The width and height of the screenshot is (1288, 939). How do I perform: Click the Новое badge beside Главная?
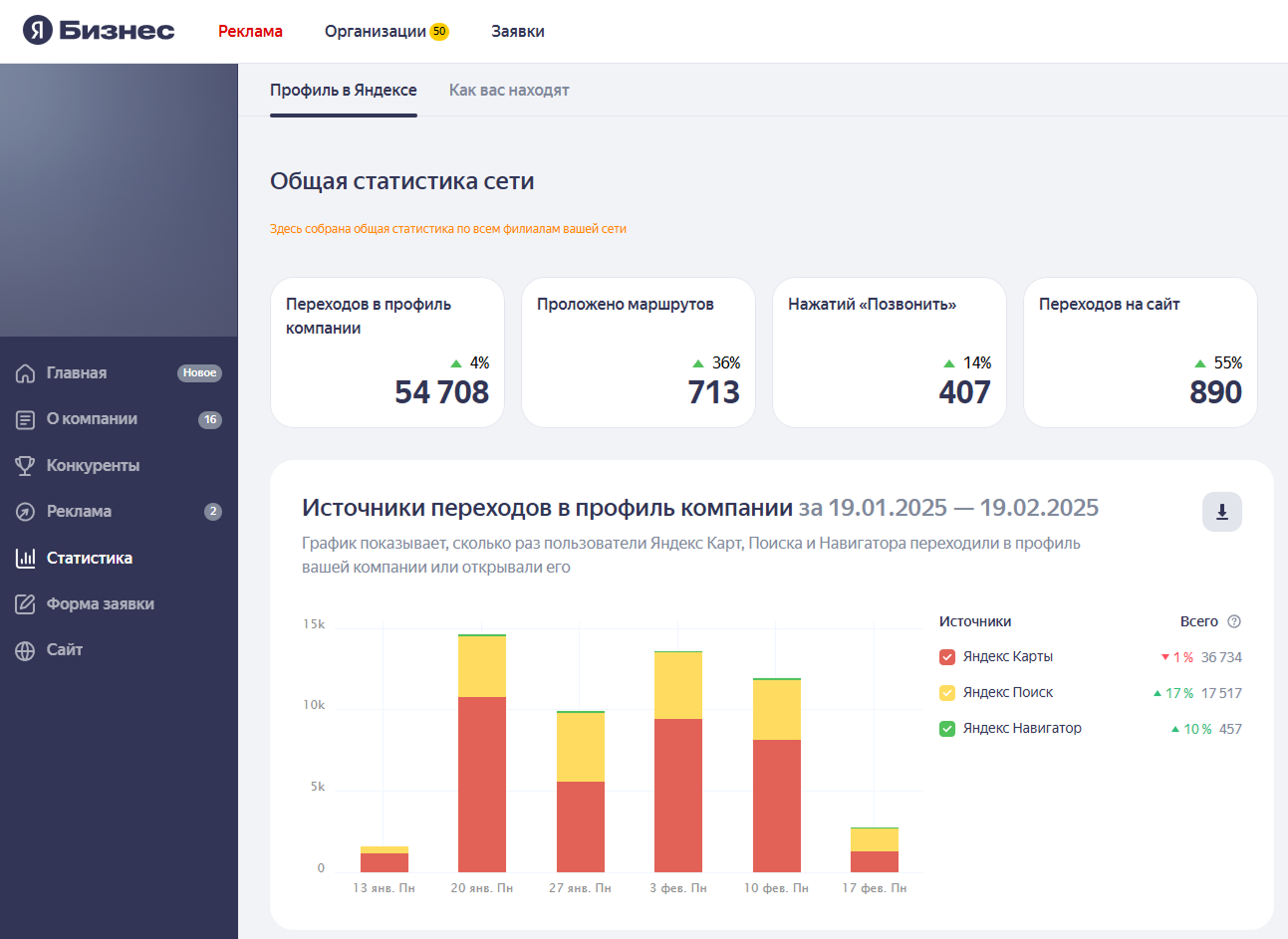point(199,373)
